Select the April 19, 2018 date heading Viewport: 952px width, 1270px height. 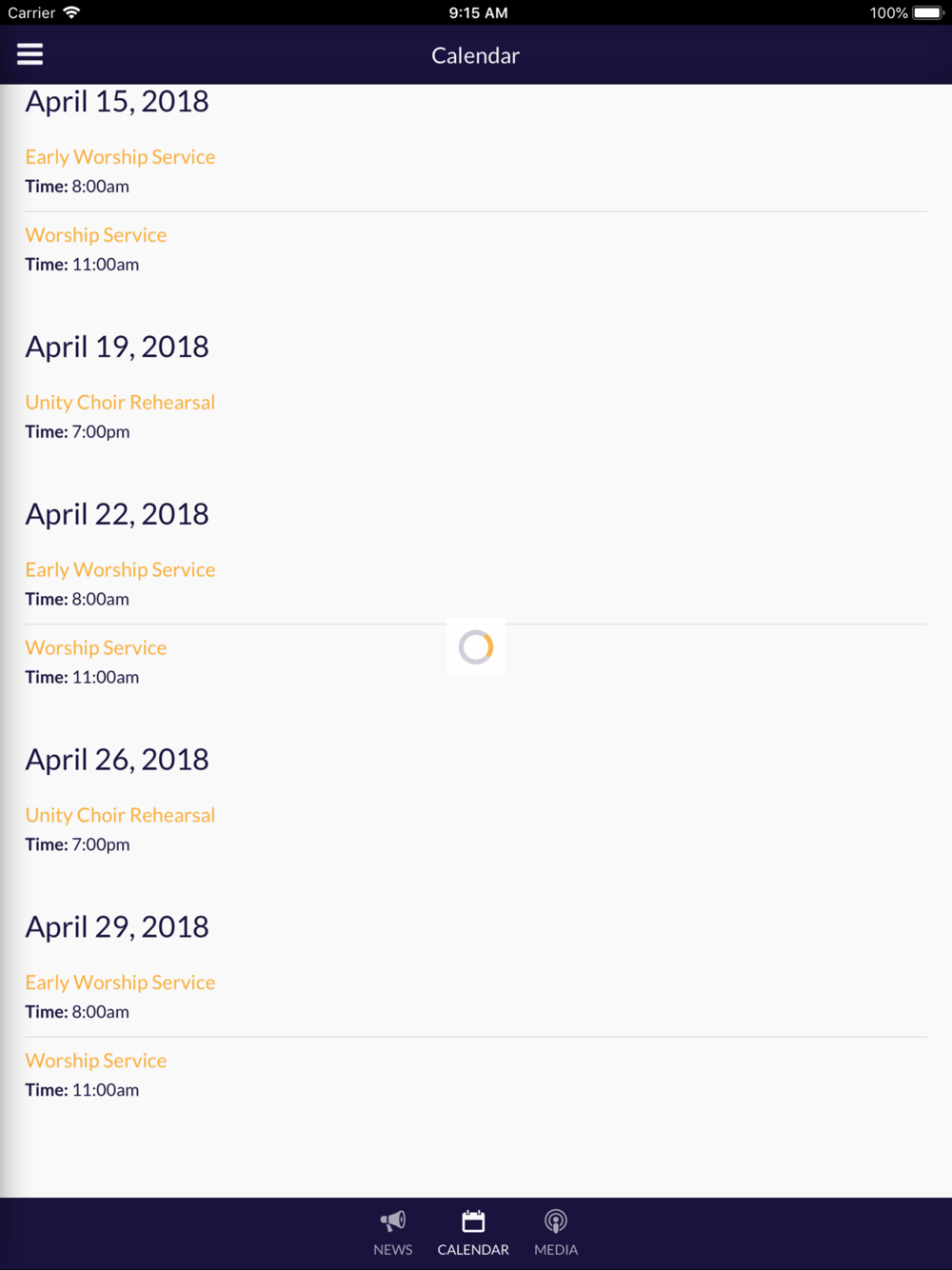click(117, 347)
